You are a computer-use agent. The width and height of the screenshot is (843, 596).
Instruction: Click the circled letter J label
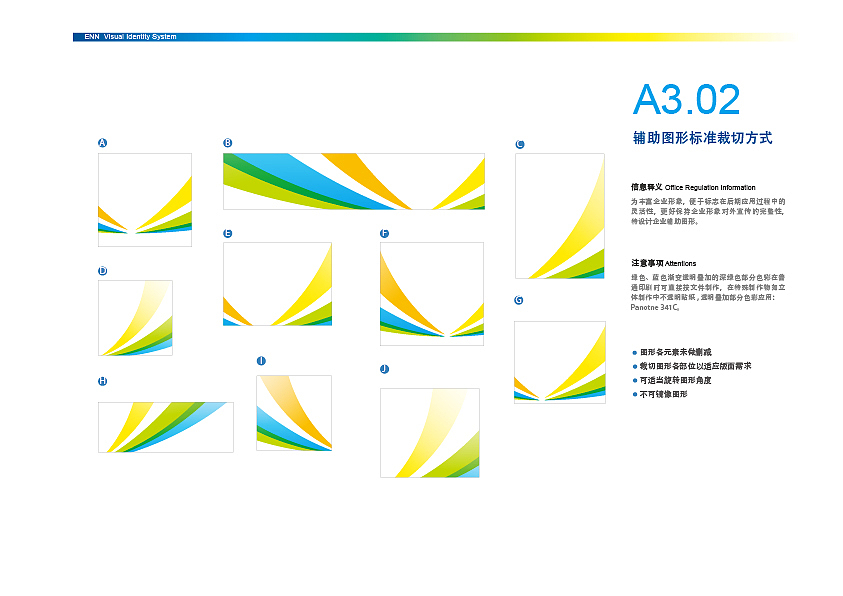pos(384,369)
